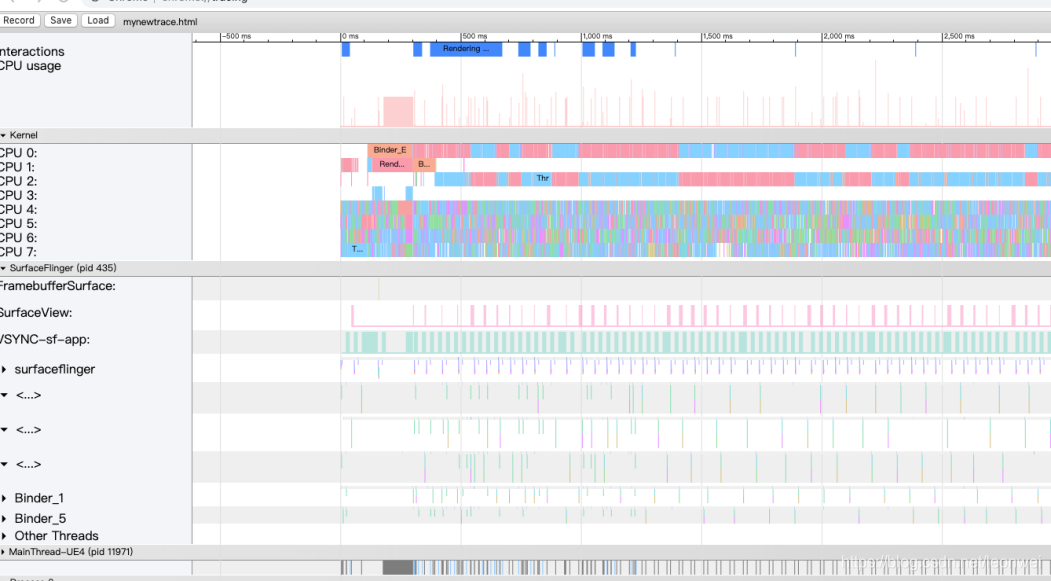Expand the surfaceflinger thread row
This screenshot has height=581, width=1051.
pyautogui.click(x=4, y=370)
